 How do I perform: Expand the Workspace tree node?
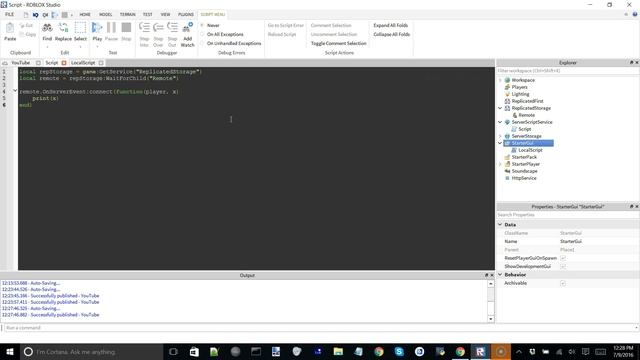500,80
